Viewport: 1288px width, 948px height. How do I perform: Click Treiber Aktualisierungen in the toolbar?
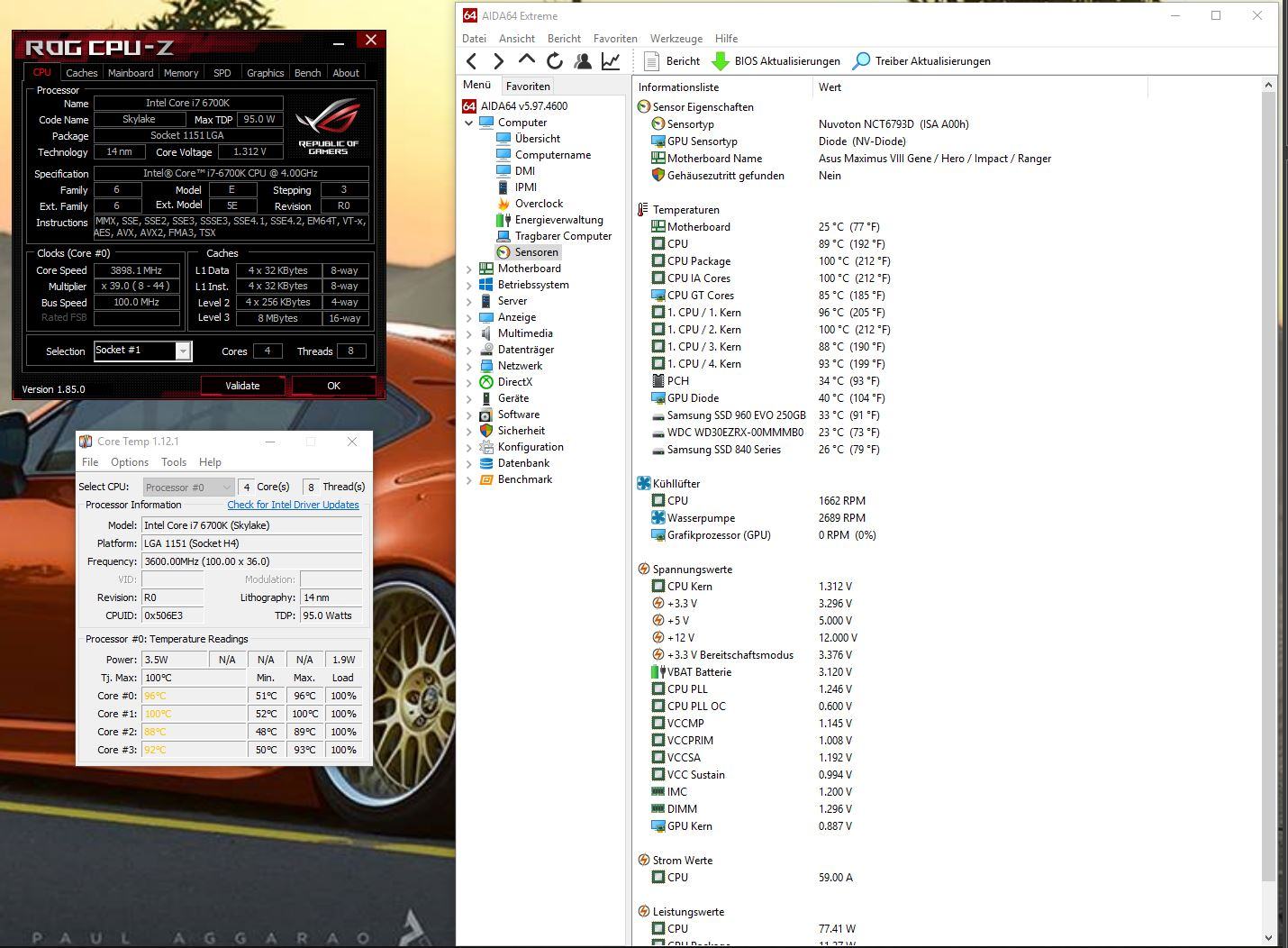921,61
